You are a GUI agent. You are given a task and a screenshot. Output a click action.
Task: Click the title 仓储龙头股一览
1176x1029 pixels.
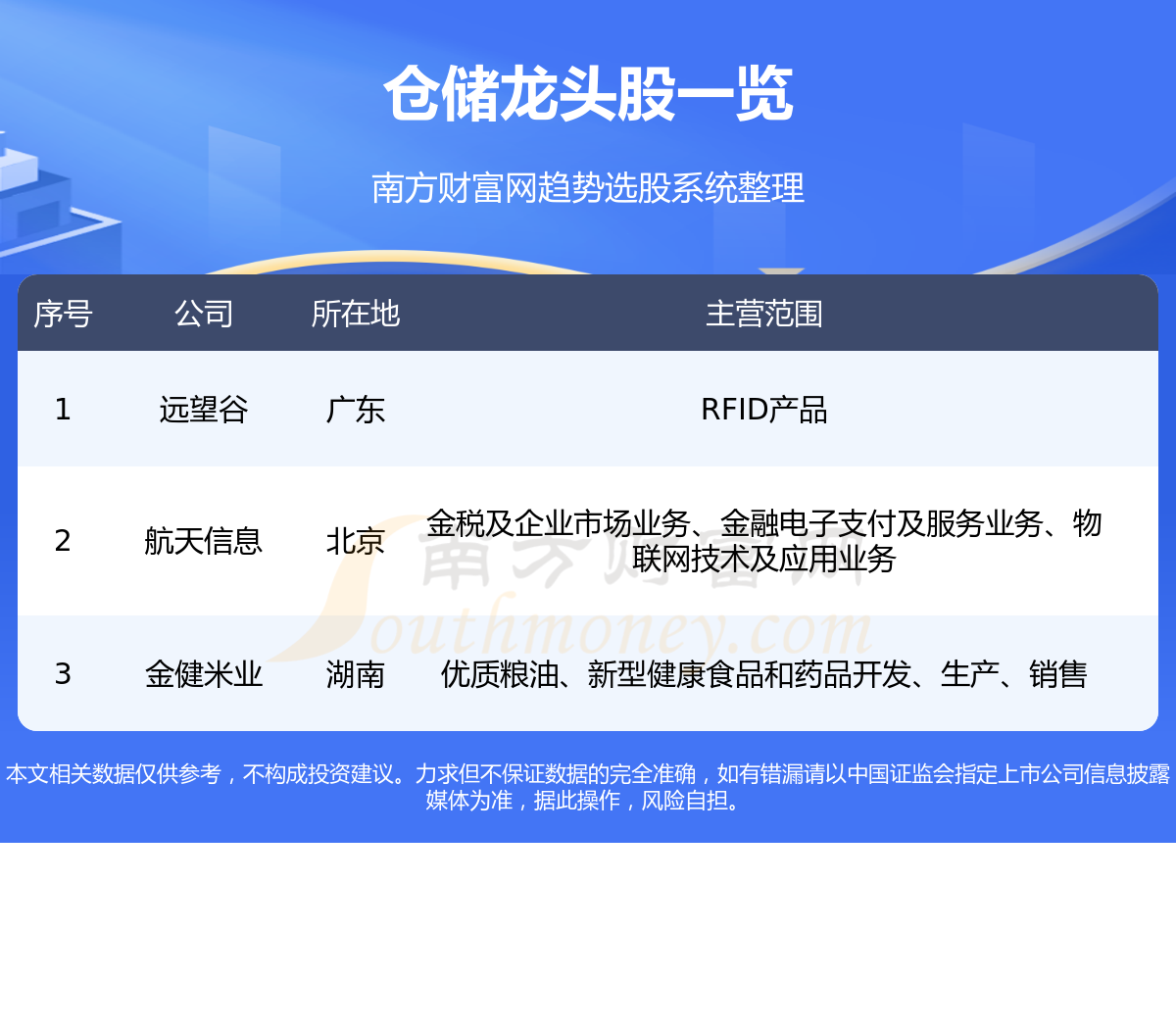click(x=588, y=95)
